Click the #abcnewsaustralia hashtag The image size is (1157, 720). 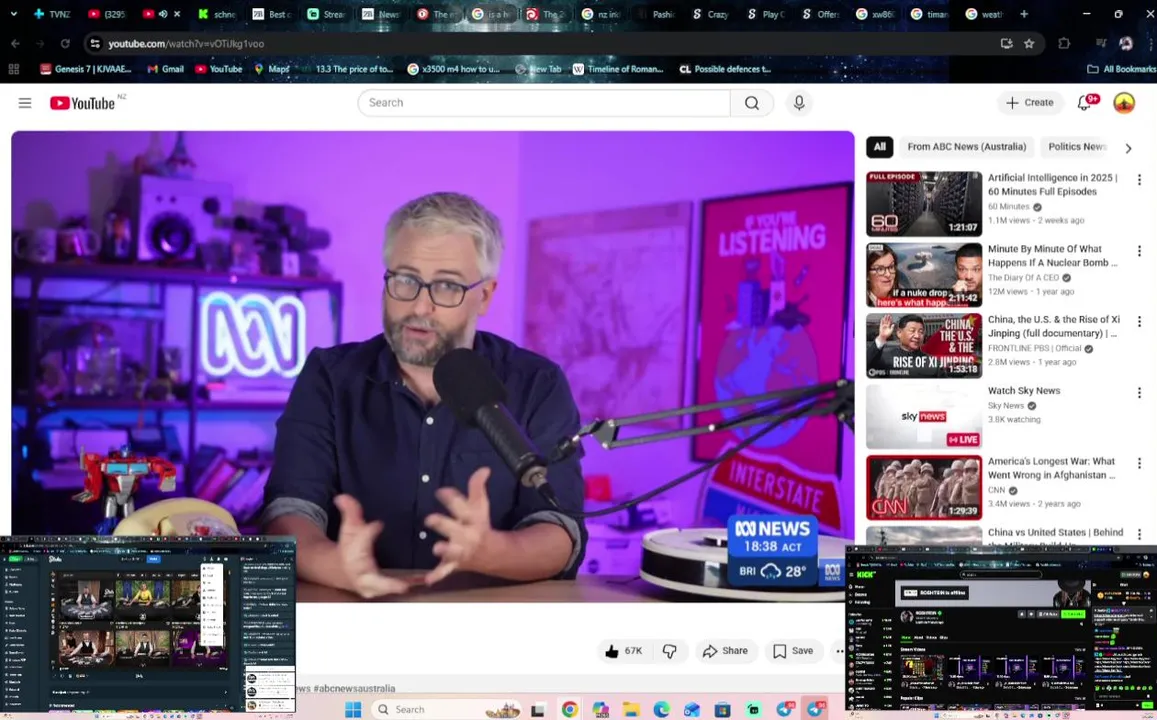(354, 688)
